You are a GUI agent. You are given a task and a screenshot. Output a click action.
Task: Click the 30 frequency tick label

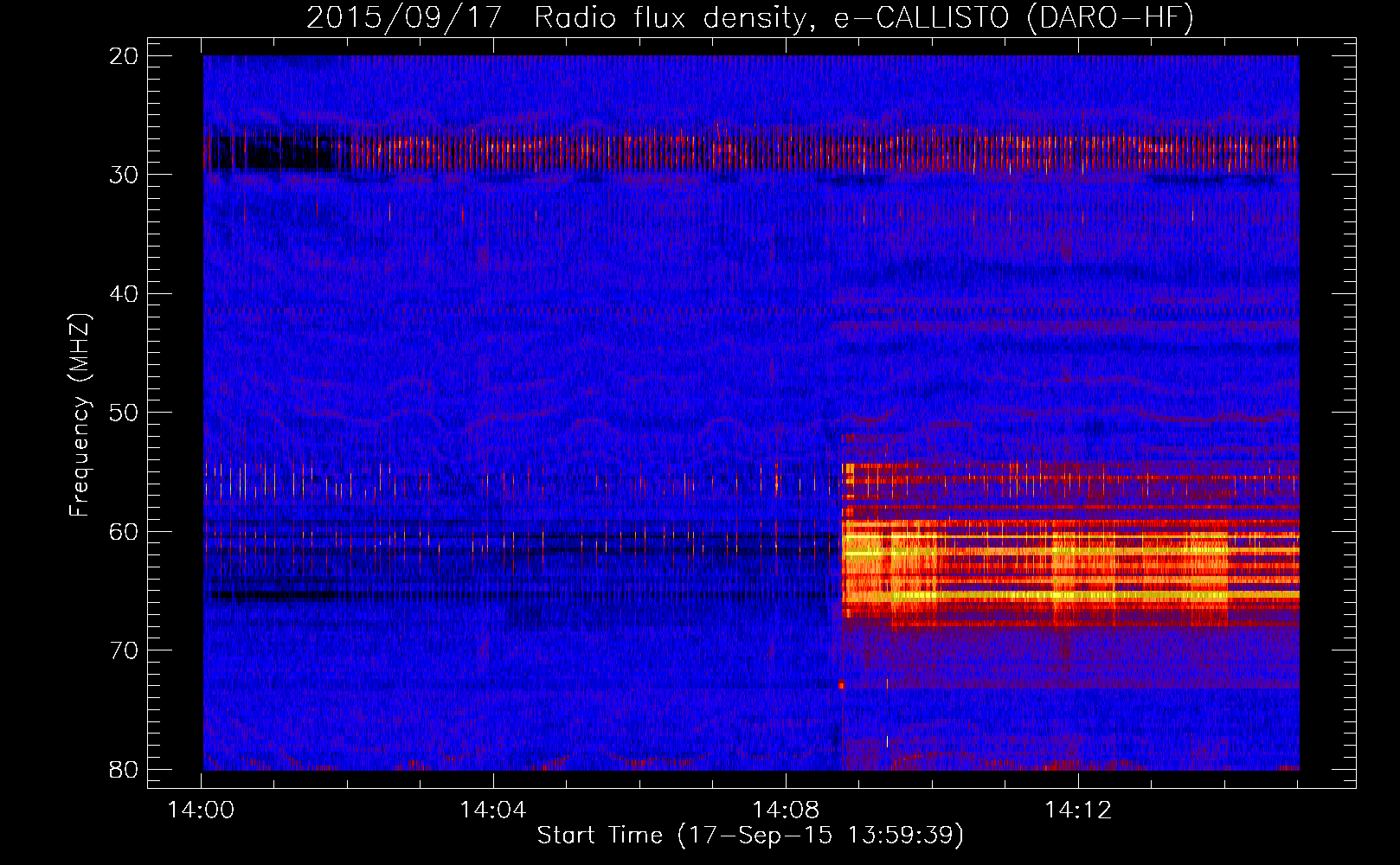point(125,175)
